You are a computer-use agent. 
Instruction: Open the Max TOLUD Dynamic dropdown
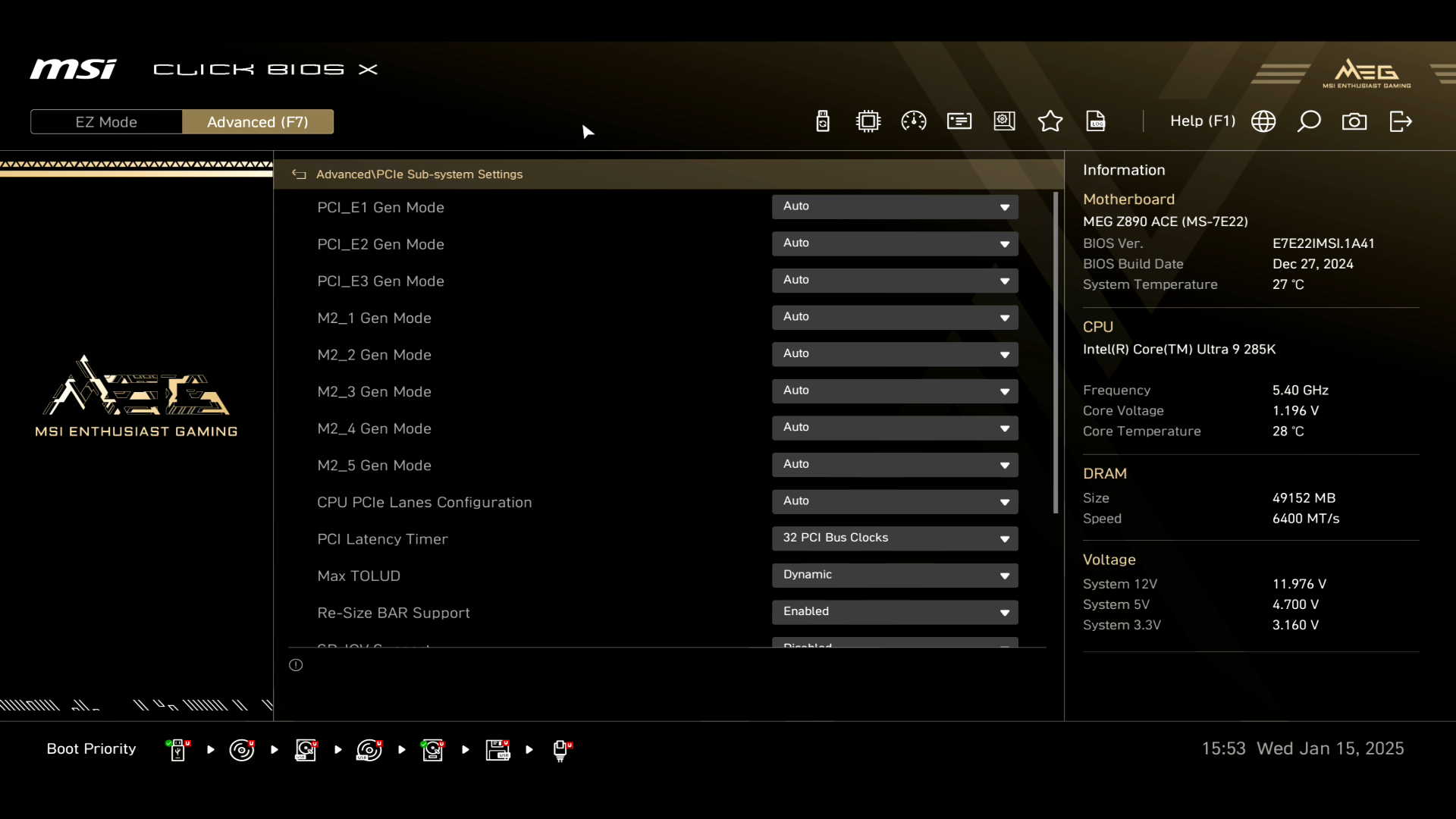(895, 576)
